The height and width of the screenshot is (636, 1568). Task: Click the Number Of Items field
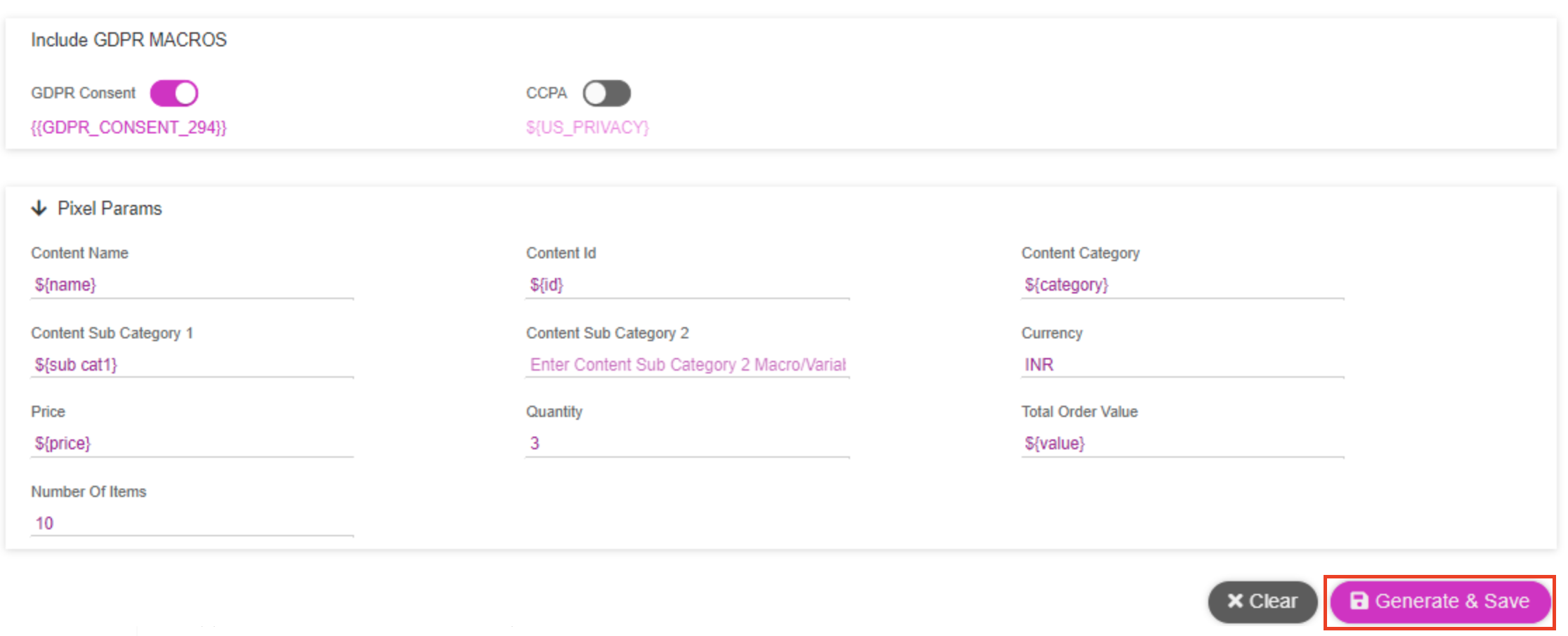click(192, 524)
